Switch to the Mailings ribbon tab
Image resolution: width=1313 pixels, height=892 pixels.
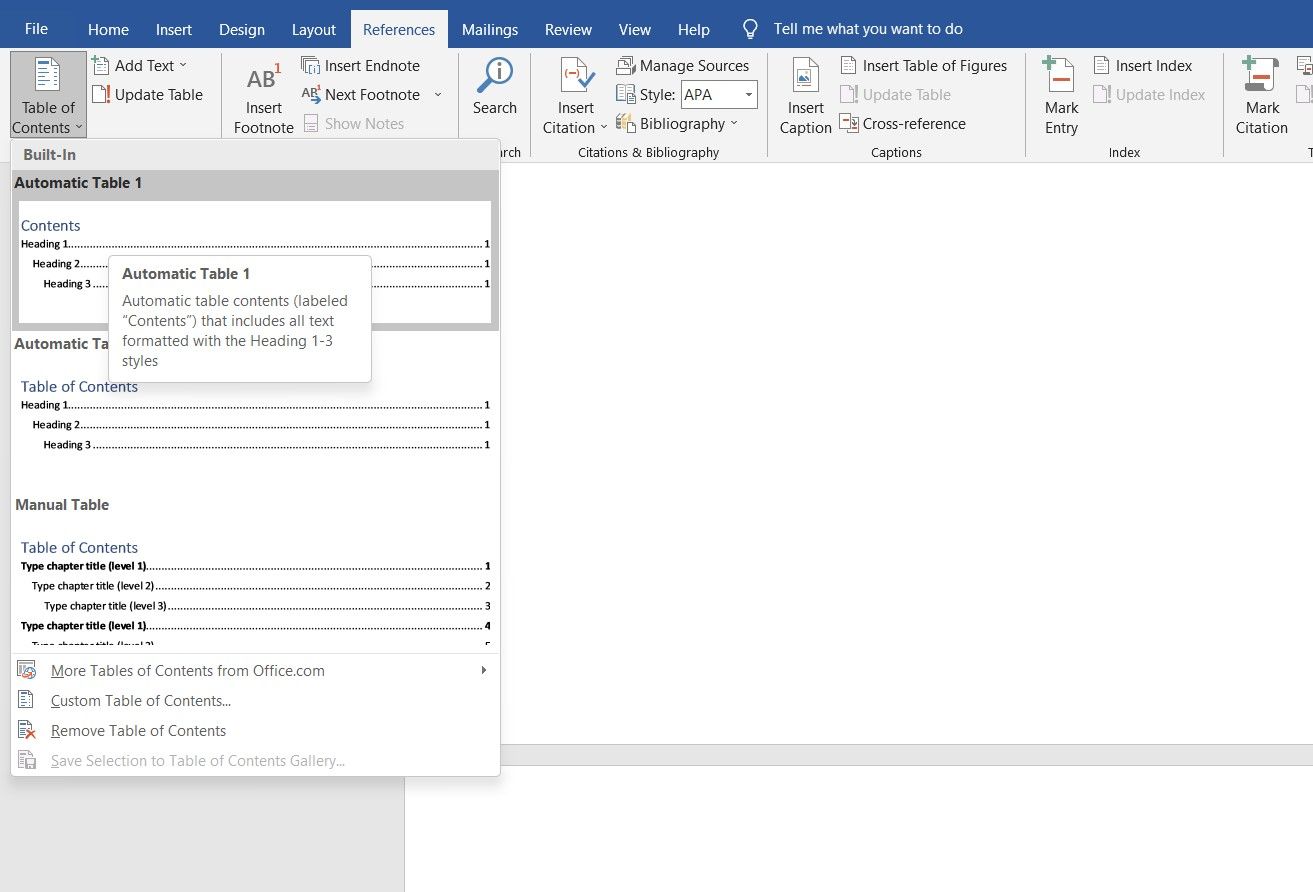coord(490,29)
